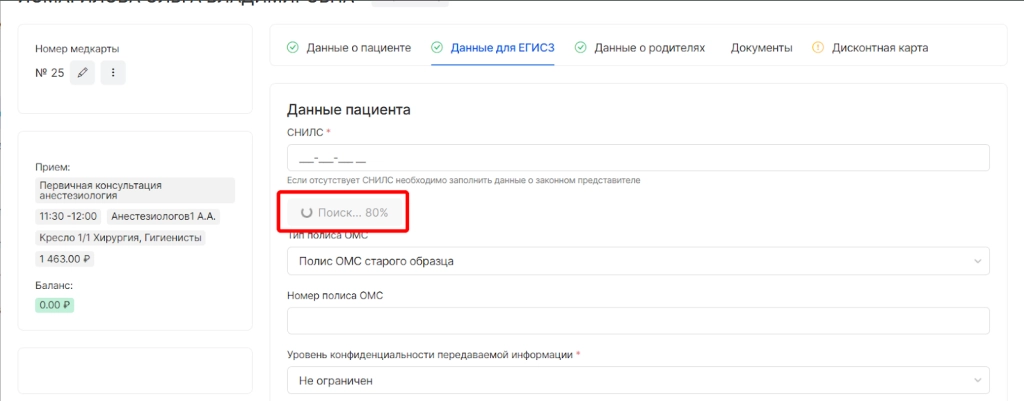Screen dimensions: 1024x401
Task: Open the three-dot menu beside card № 25
Action: [x=113, y=73]
